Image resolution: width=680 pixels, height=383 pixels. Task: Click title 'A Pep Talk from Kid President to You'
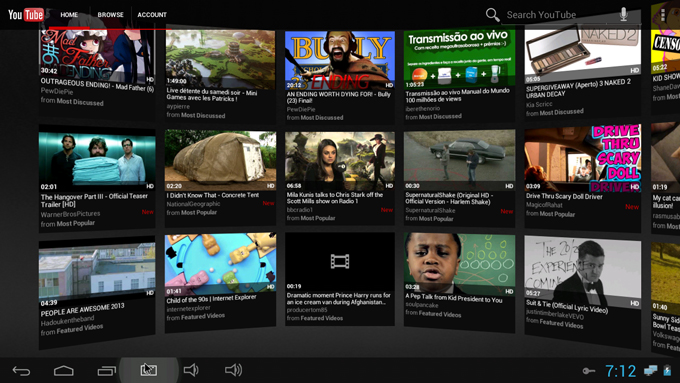click(x=454, y=299)
